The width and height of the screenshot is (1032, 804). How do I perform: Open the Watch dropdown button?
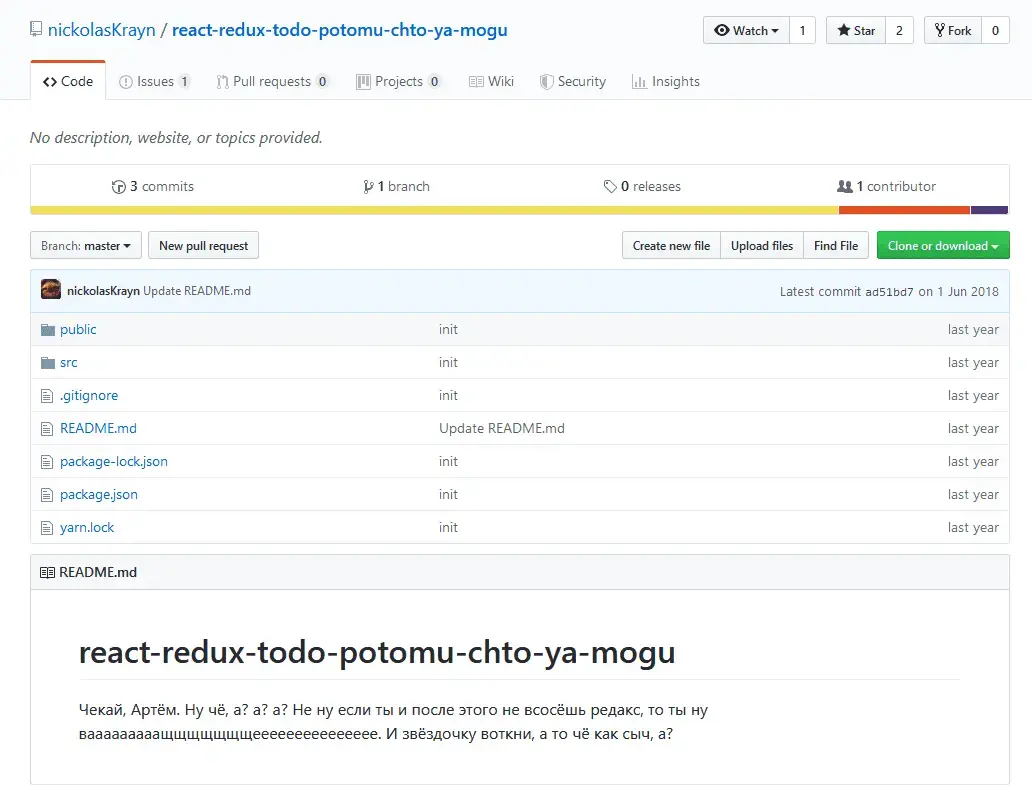(x=746, y=30)
